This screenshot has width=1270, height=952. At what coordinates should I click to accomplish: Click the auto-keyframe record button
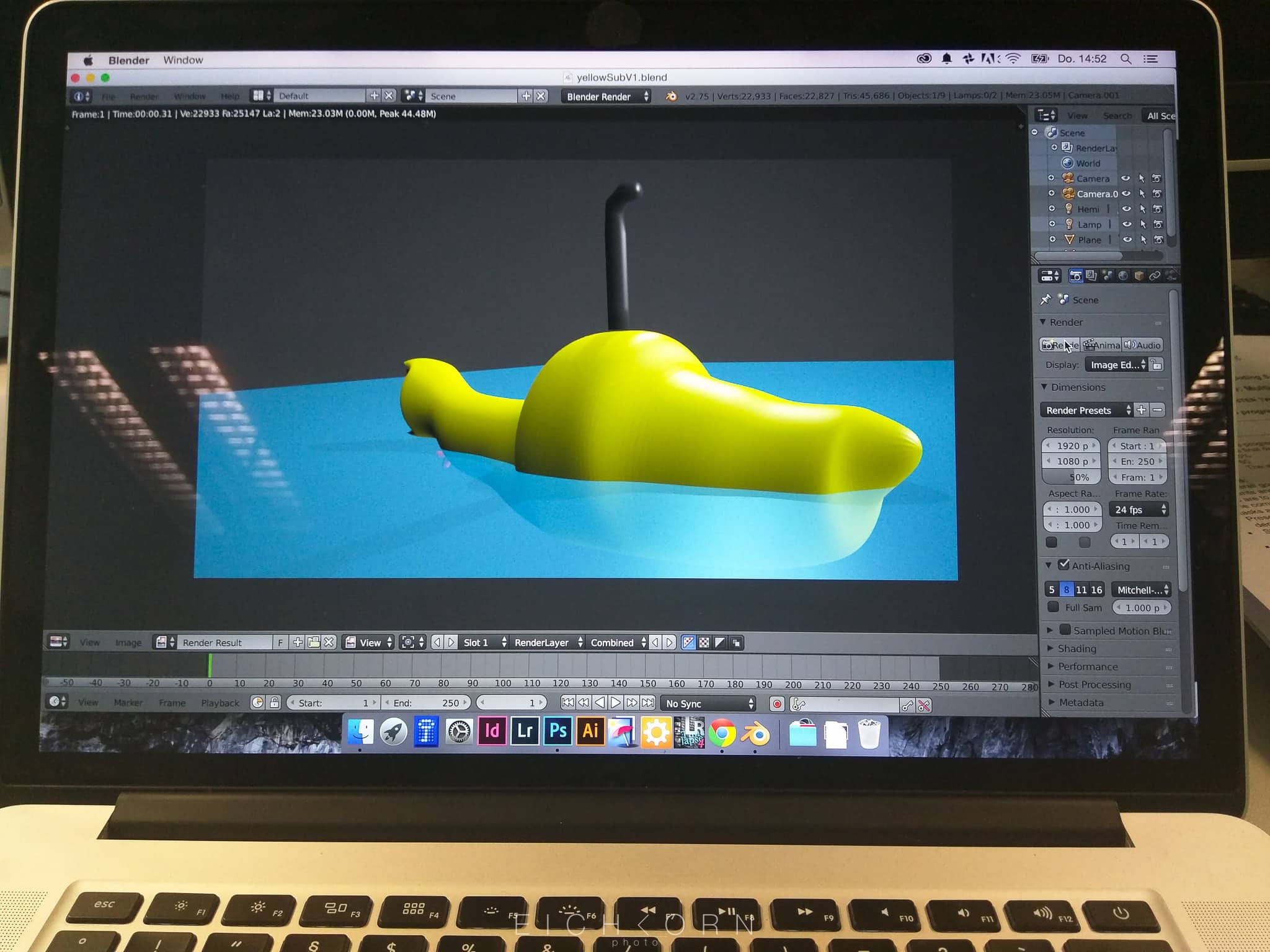tap(776, 704)
